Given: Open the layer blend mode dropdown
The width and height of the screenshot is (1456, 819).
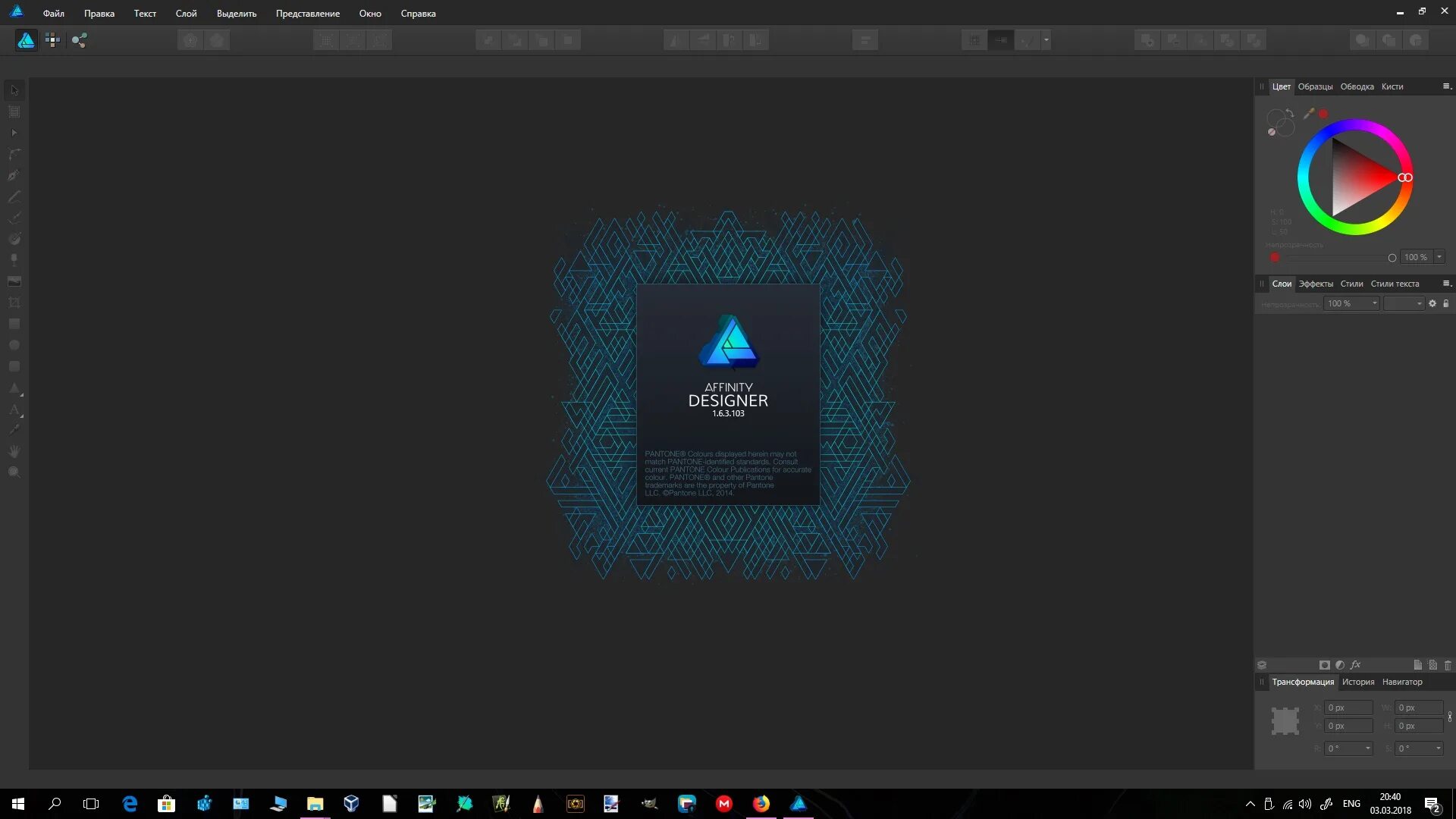Looking at the screenshot, I should (1404, 303).
